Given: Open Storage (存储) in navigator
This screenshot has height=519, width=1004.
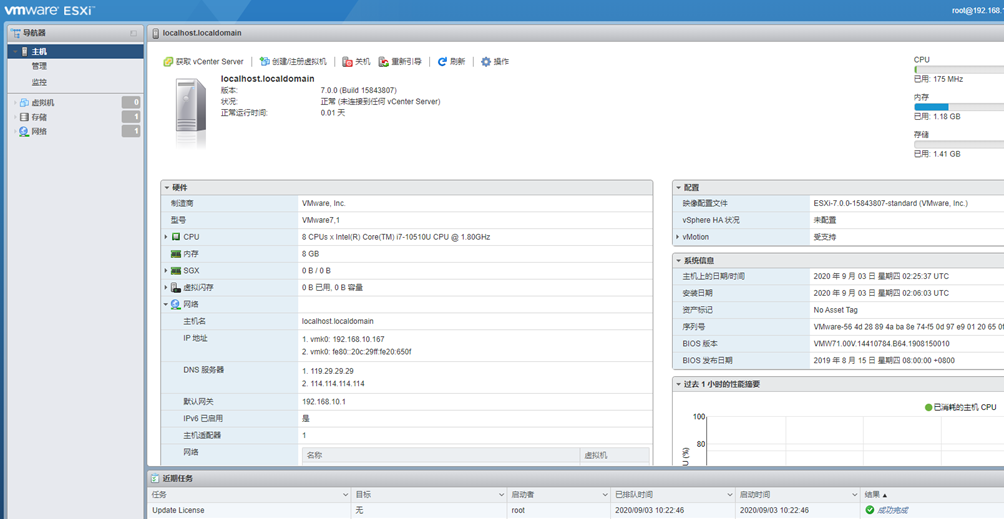Looking at the screenshot, I should click(39, 117).
